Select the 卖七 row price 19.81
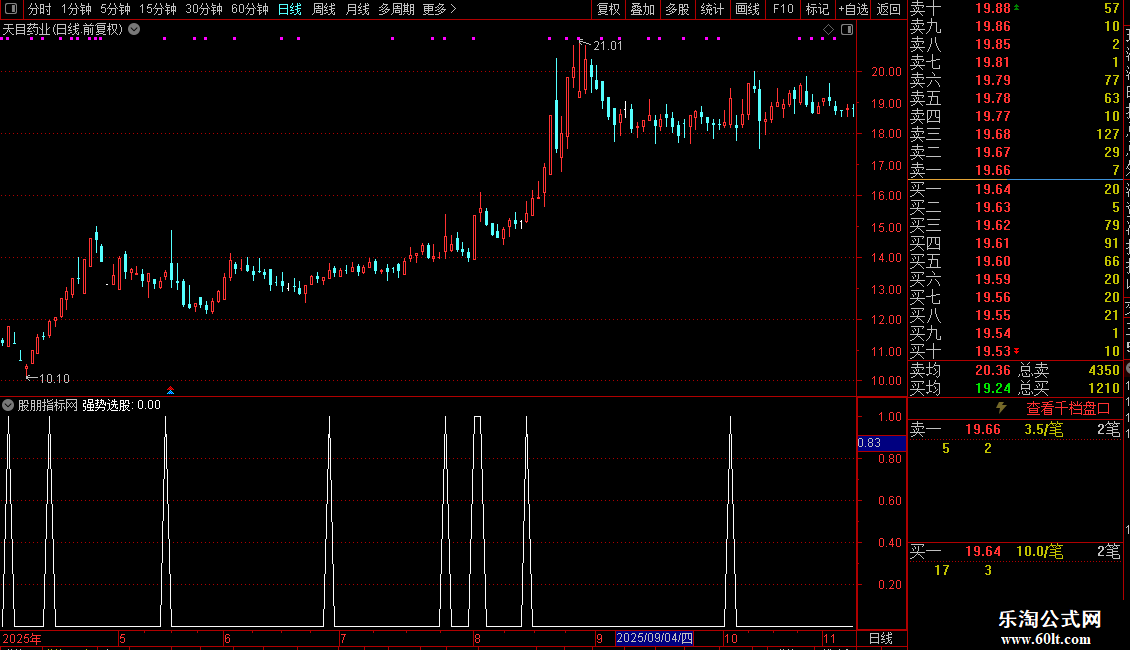 (992, 62)
